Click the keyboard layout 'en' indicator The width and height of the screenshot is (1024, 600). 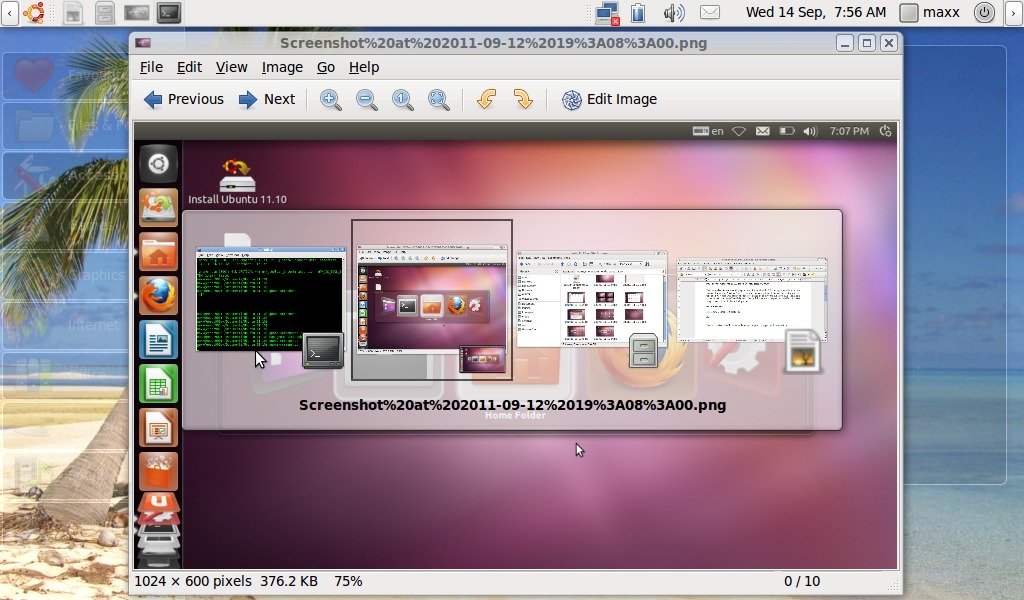[709, 131]
